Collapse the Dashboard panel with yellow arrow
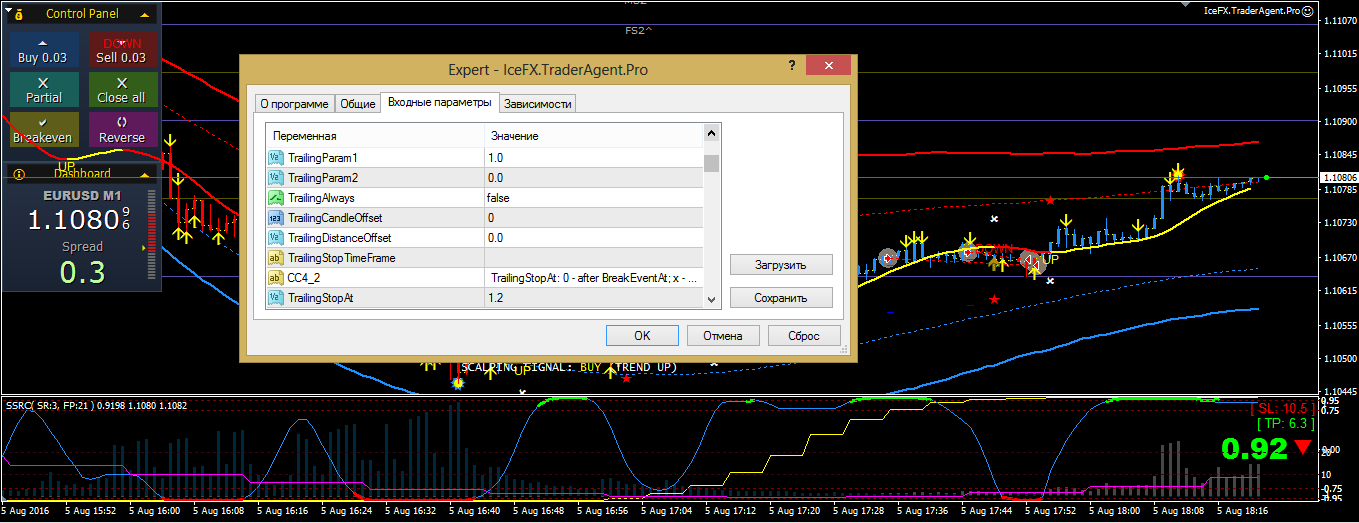The width and height of the screenshot is (1359, 523). tap(146, 174)
